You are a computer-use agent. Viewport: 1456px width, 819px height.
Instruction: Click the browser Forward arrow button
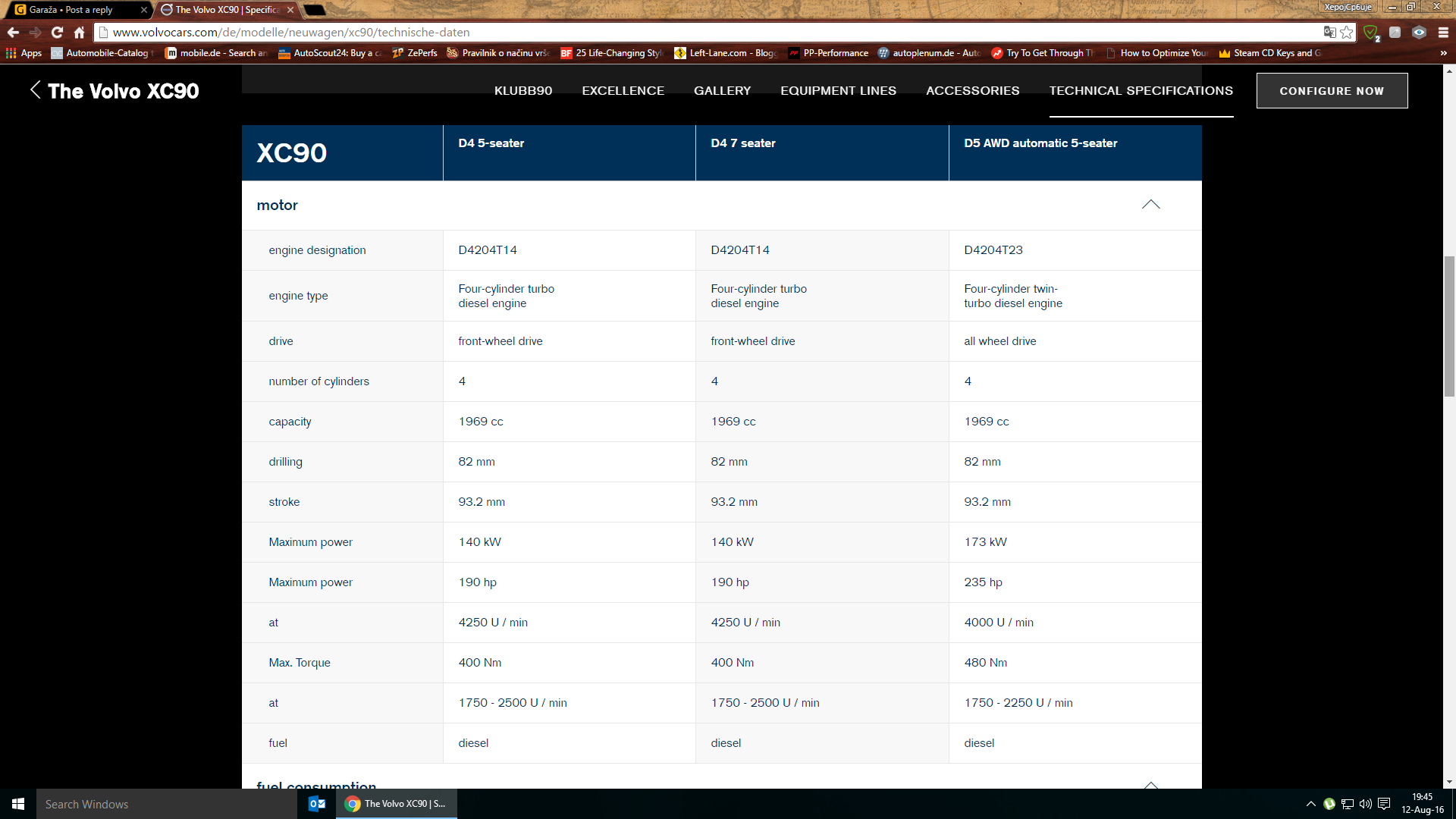point(35,33)
